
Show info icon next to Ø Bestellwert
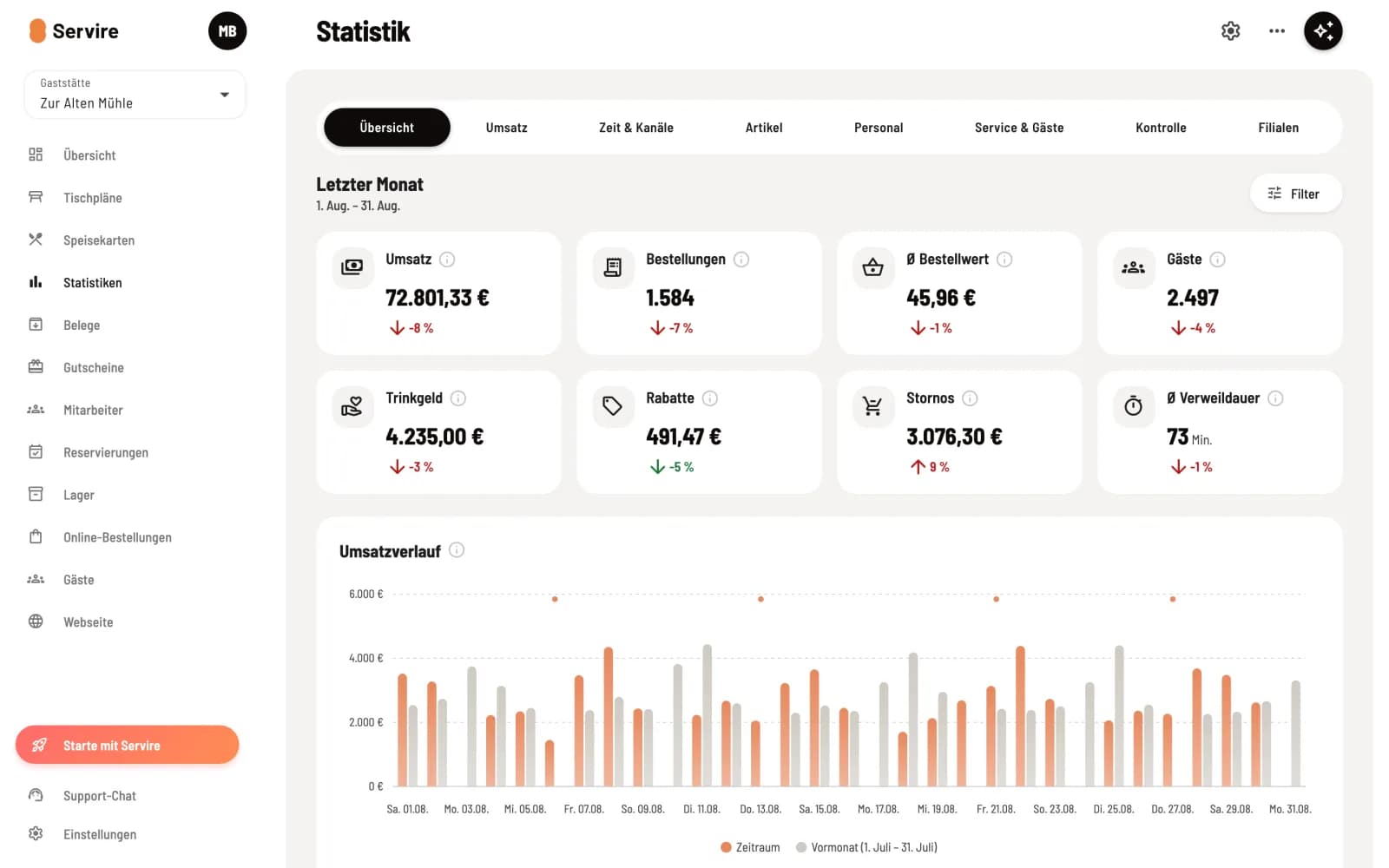[x=1004, y=260]
